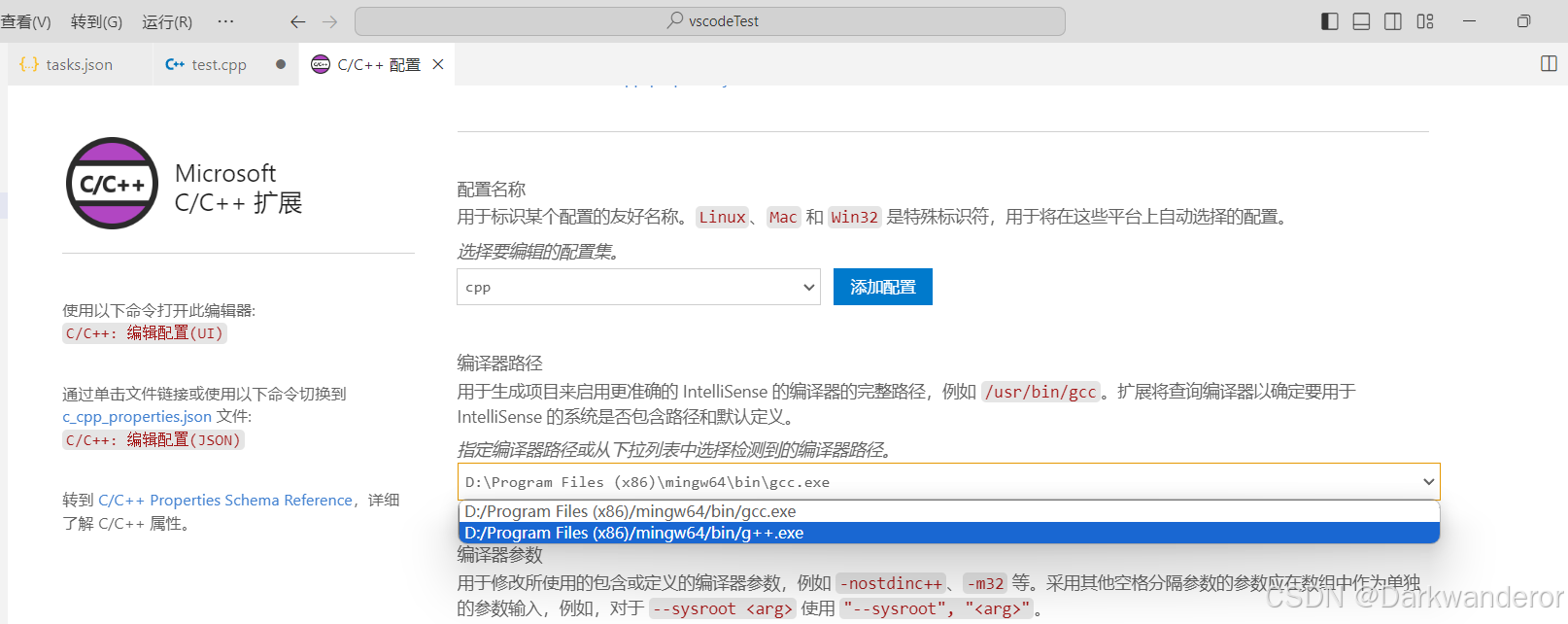Click the compiler path combo box field
This screenshot has height=624, width=1568.
(x=948, y=482)
